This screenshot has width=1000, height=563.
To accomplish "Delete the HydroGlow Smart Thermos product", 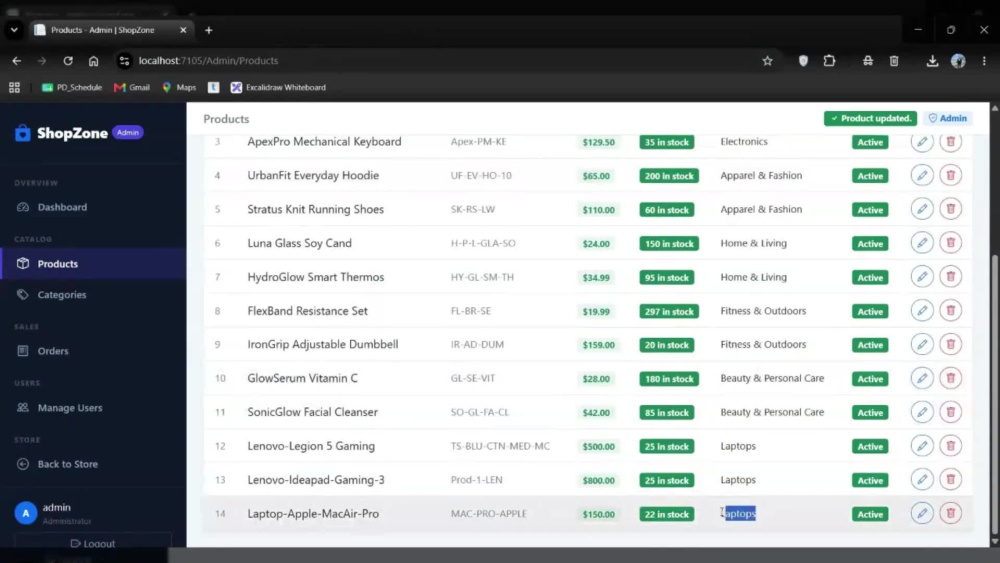I will click(950, 277).
